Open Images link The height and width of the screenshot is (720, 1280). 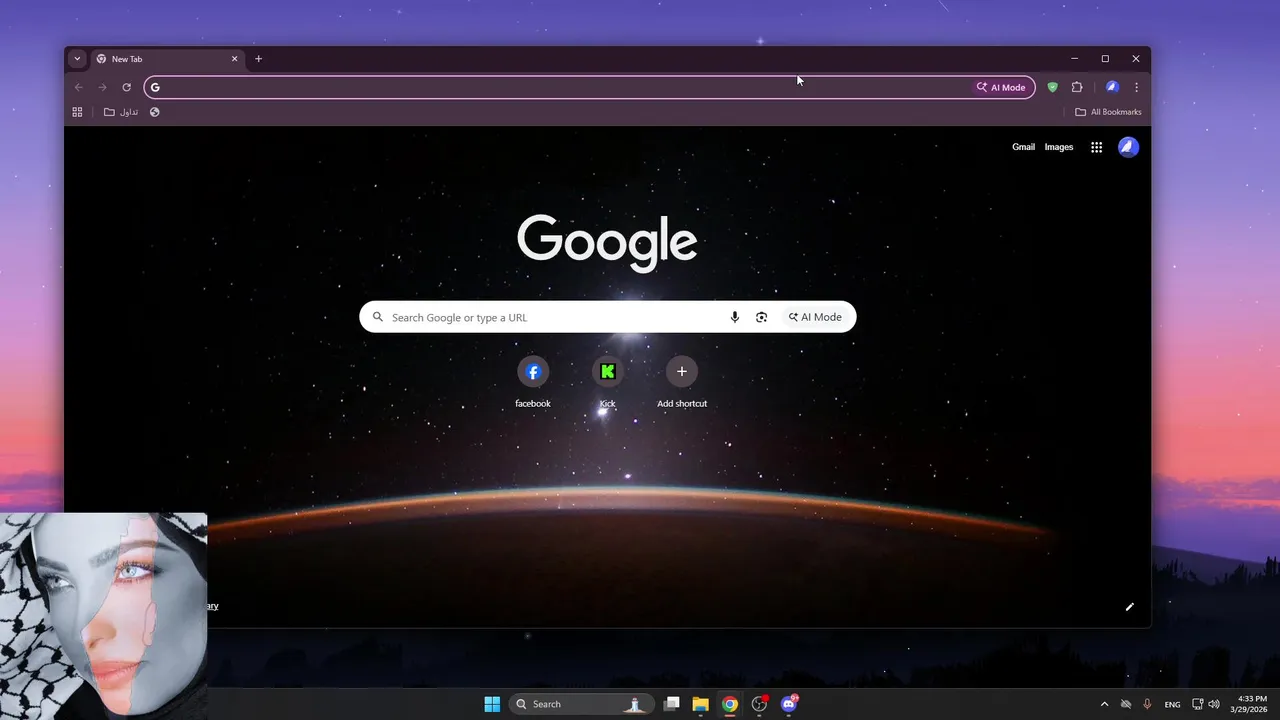click(x=1059, y=147)
